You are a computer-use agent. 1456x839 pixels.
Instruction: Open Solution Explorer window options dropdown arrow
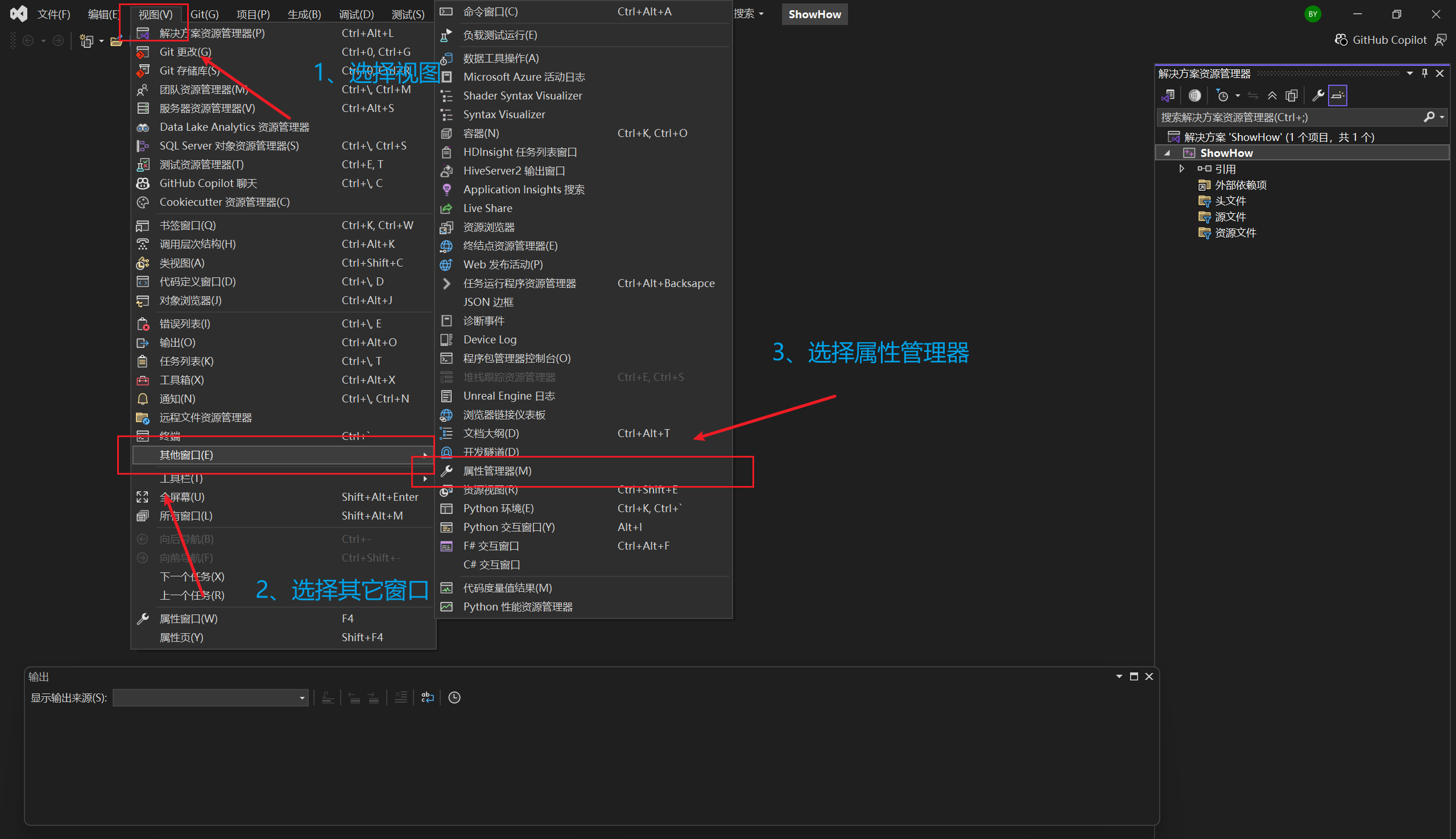[x=1409, y=73]
